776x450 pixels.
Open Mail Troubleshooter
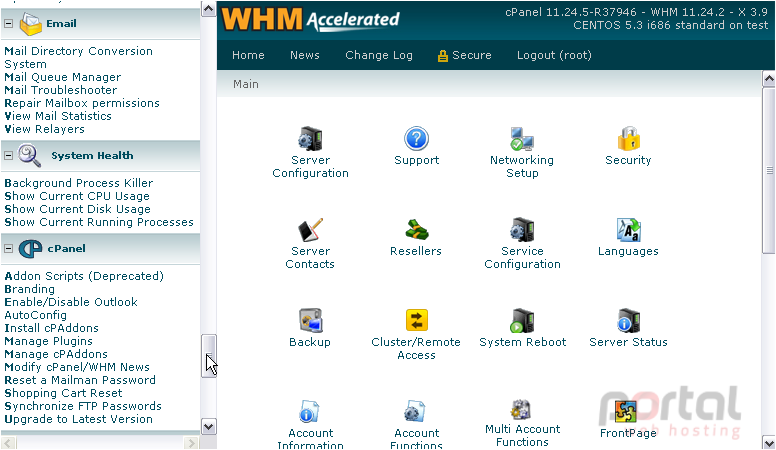pyautogui.click(x=60, y=90)
